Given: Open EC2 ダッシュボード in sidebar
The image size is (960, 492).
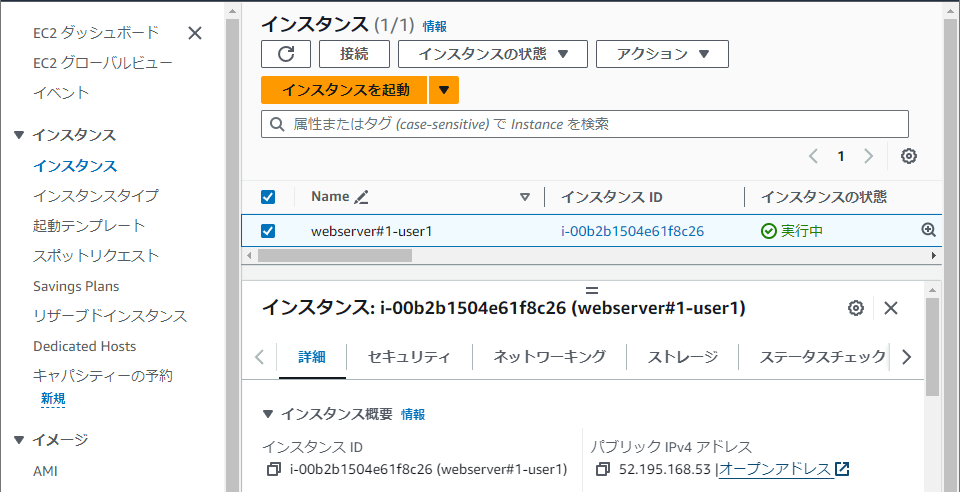Looking at the screenshot, I should (x=96, y=32).
